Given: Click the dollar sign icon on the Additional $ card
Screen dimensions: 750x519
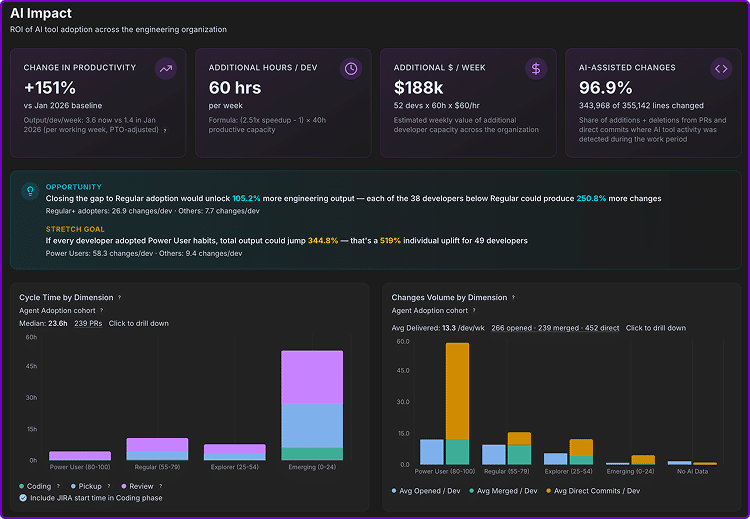Looking at the screenshot, I should coord(536,69).
